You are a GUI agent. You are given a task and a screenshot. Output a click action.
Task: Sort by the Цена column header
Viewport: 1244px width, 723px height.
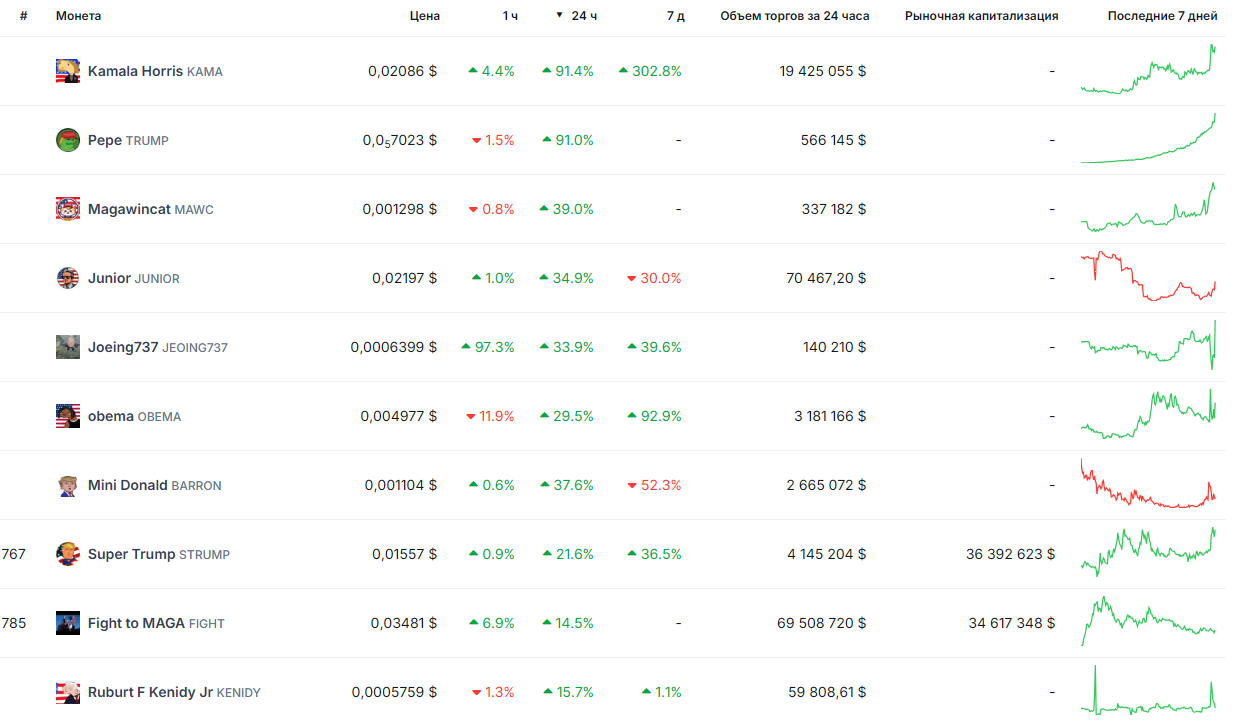coord(425,16)
